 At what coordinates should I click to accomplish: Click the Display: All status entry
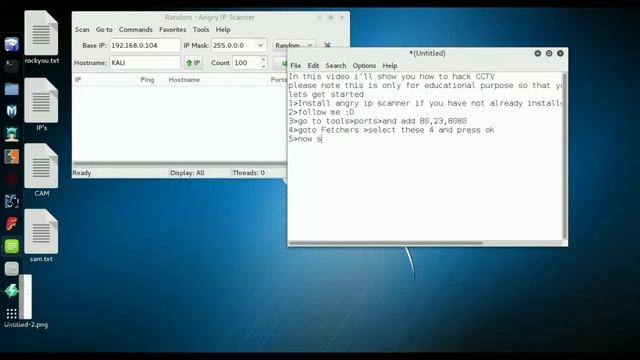(187, 173)
